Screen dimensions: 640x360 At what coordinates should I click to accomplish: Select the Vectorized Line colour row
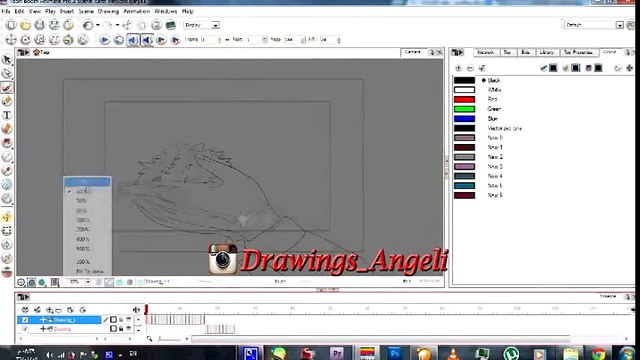543,128
